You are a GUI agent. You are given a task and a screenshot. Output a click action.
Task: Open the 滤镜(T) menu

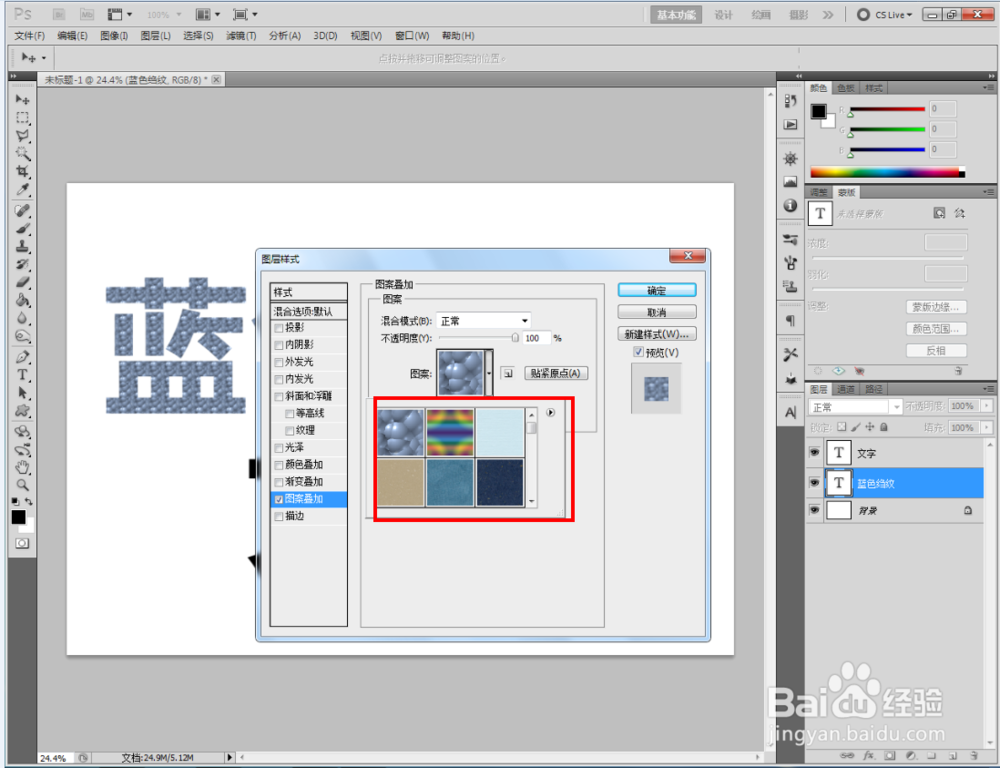(x=241, y=36)
